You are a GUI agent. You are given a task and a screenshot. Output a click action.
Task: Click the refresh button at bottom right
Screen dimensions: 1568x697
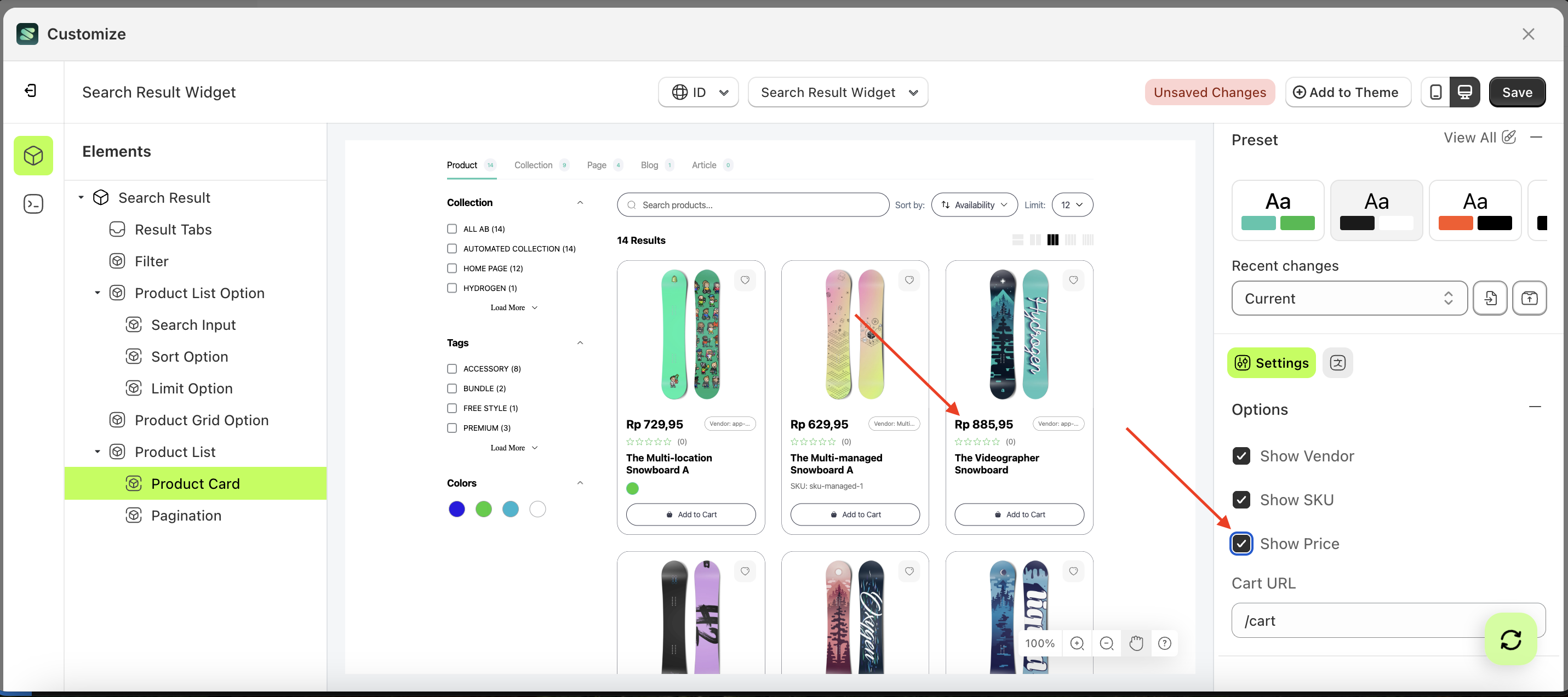(1512, 639)
